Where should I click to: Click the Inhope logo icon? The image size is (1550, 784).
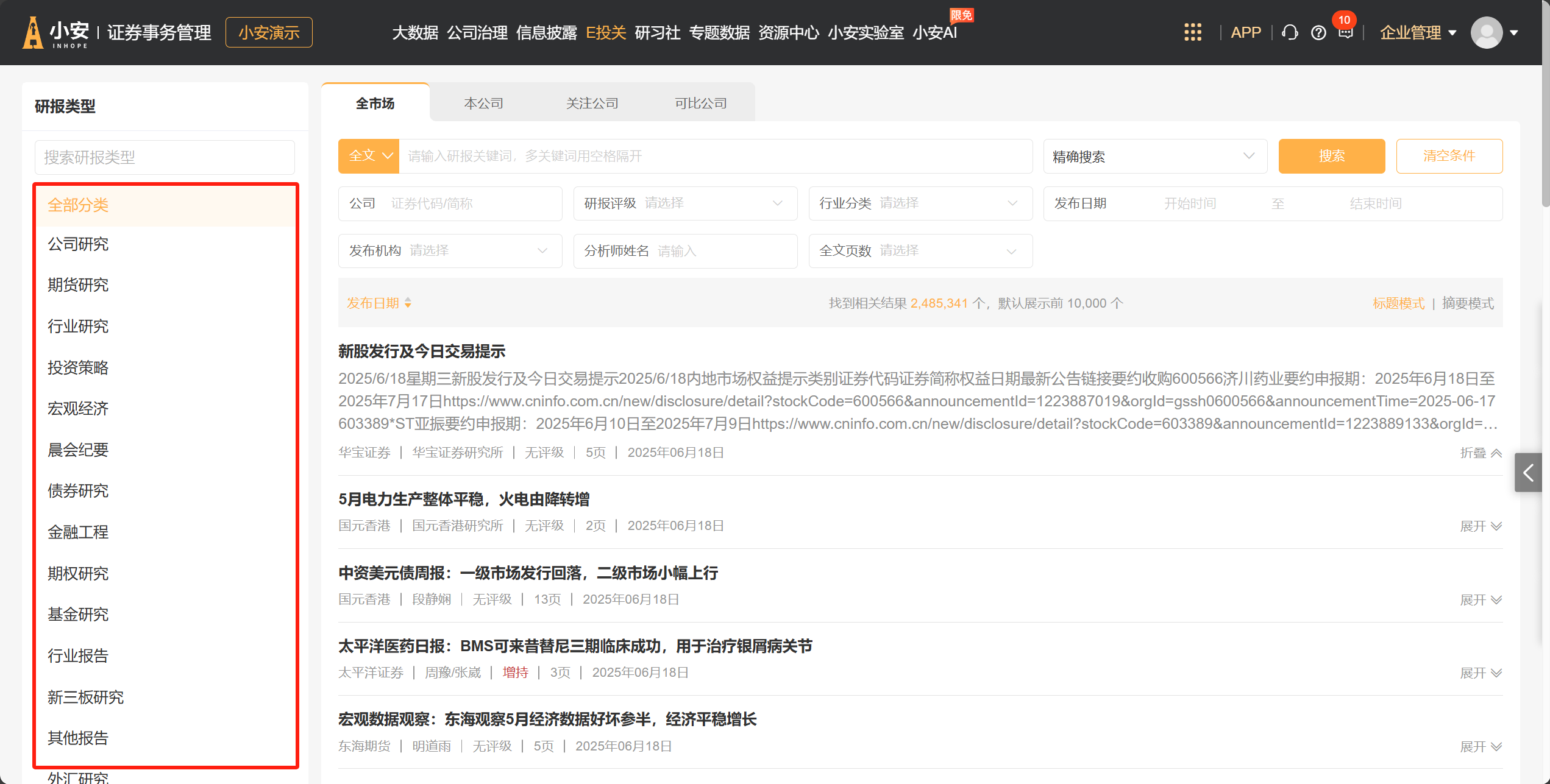[x=33, y=32]
